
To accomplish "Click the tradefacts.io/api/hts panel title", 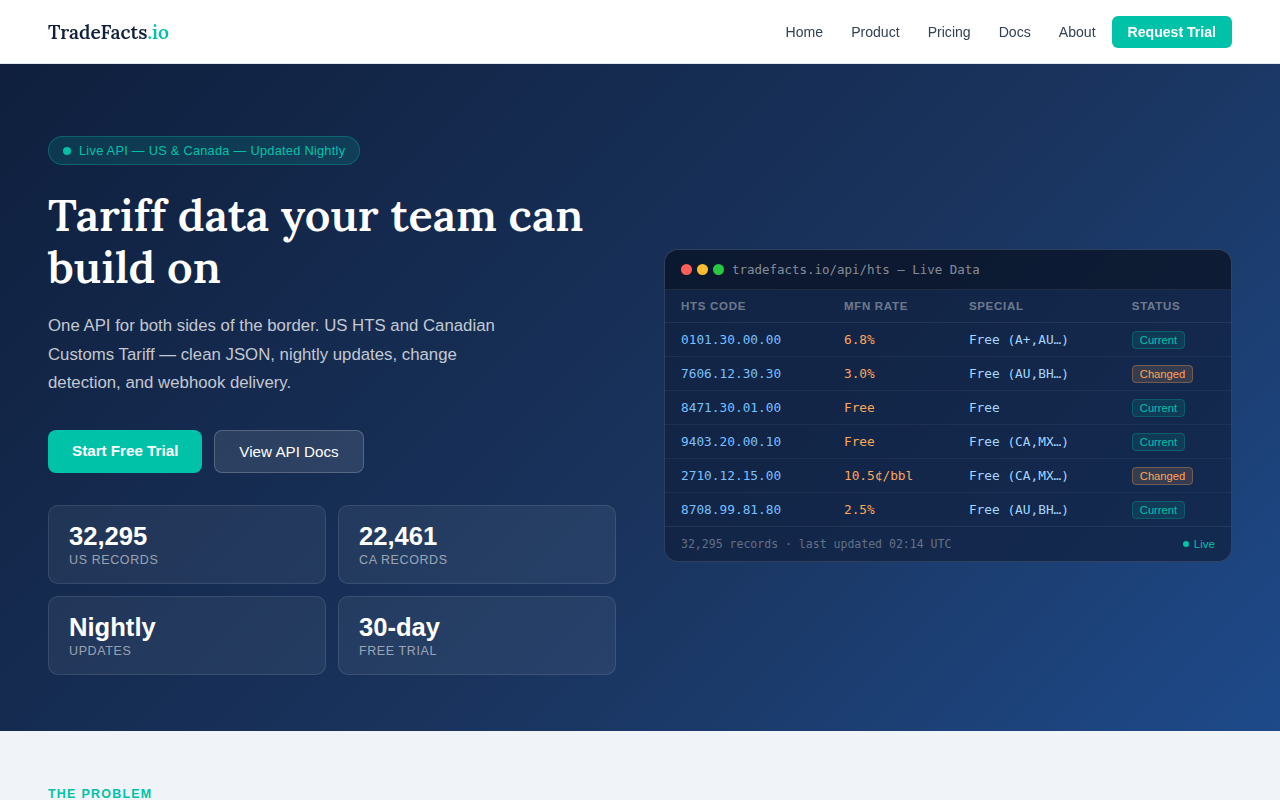I will (x=856, y=270).
